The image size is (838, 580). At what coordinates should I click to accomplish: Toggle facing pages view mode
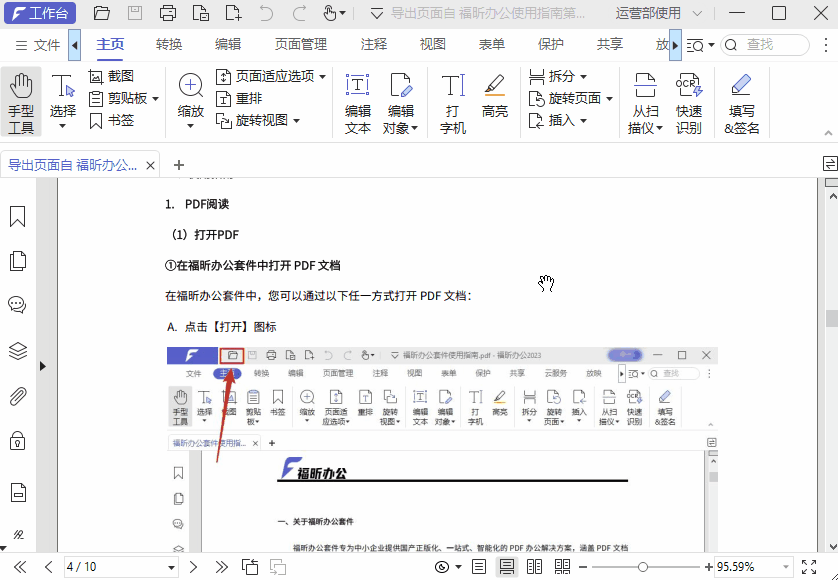[533, 565]
